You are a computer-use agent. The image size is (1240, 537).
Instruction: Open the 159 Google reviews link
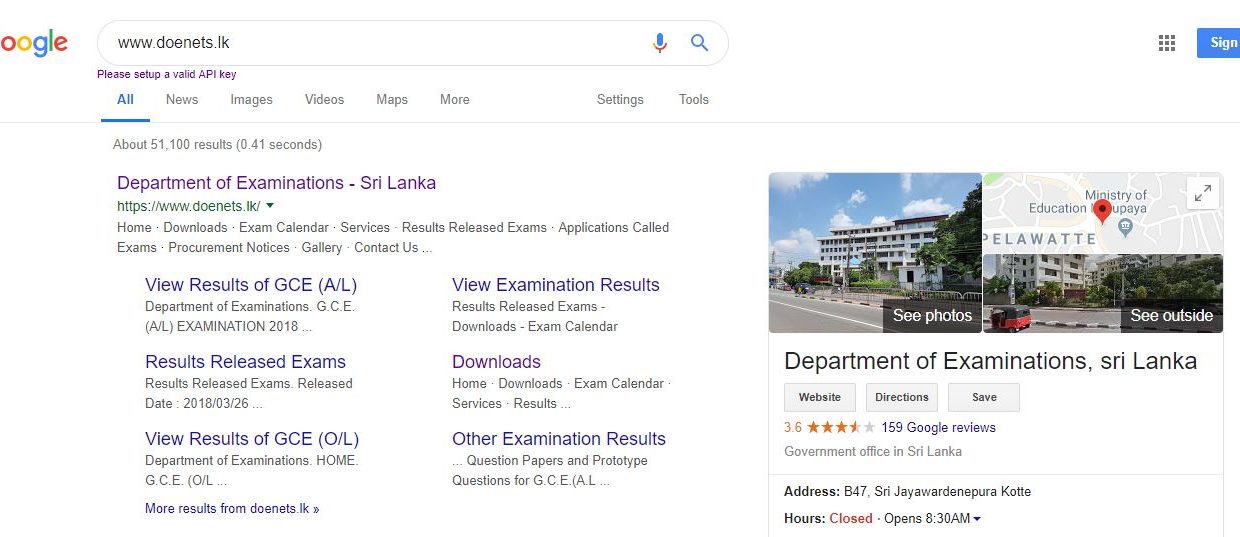(x=938, y=427)
